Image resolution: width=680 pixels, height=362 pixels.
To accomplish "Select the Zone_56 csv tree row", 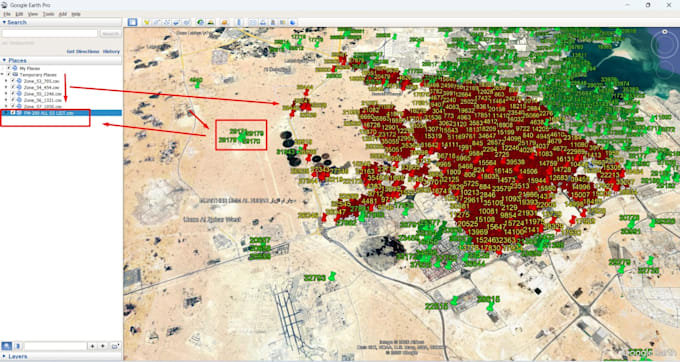I will pos(42,100).
